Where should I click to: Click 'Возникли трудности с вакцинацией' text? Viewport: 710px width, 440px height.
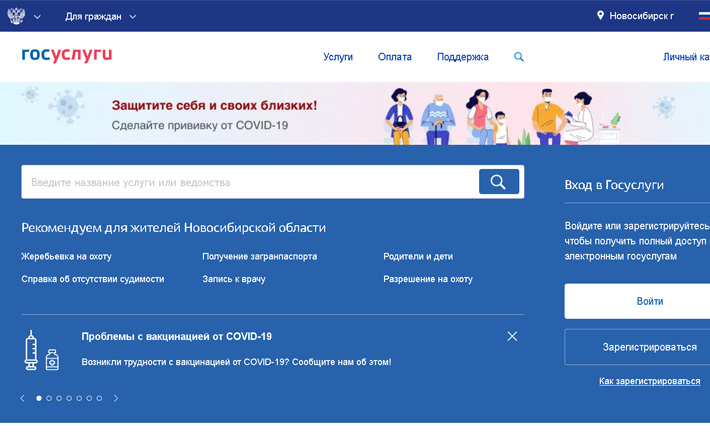point(236,362)
